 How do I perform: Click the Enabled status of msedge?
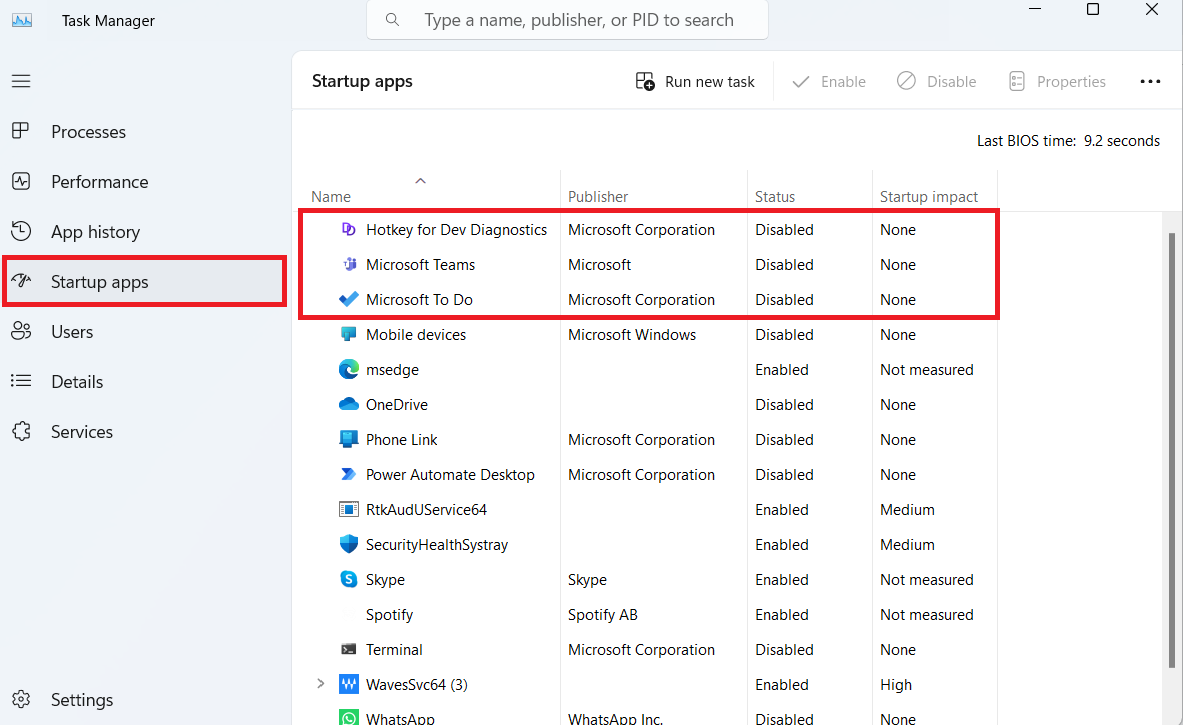point(782,370)
